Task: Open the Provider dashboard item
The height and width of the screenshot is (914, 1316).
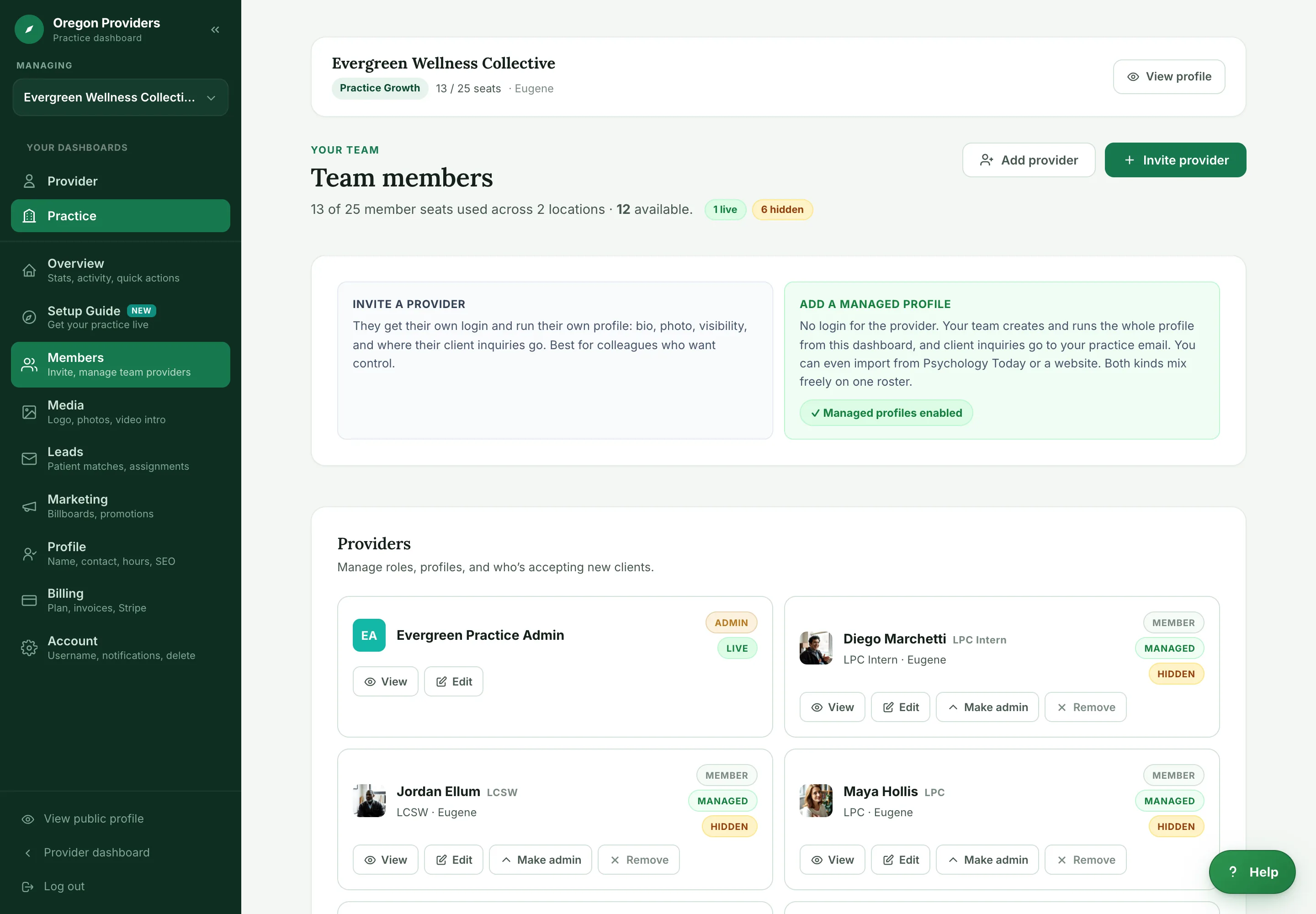Action: tap(120, 181)
